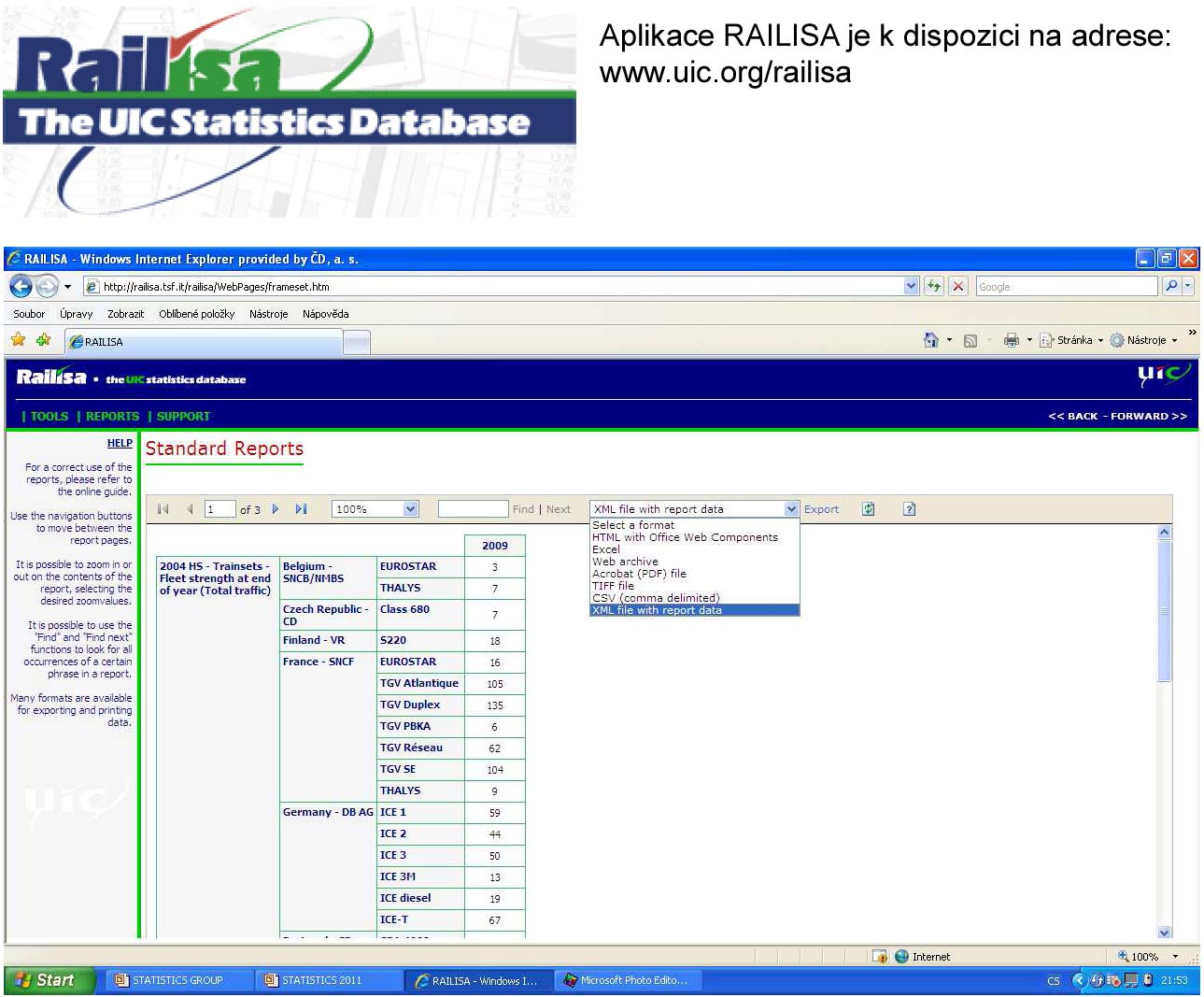
Task: Choose Excel export format
Action: pos(694,549)
